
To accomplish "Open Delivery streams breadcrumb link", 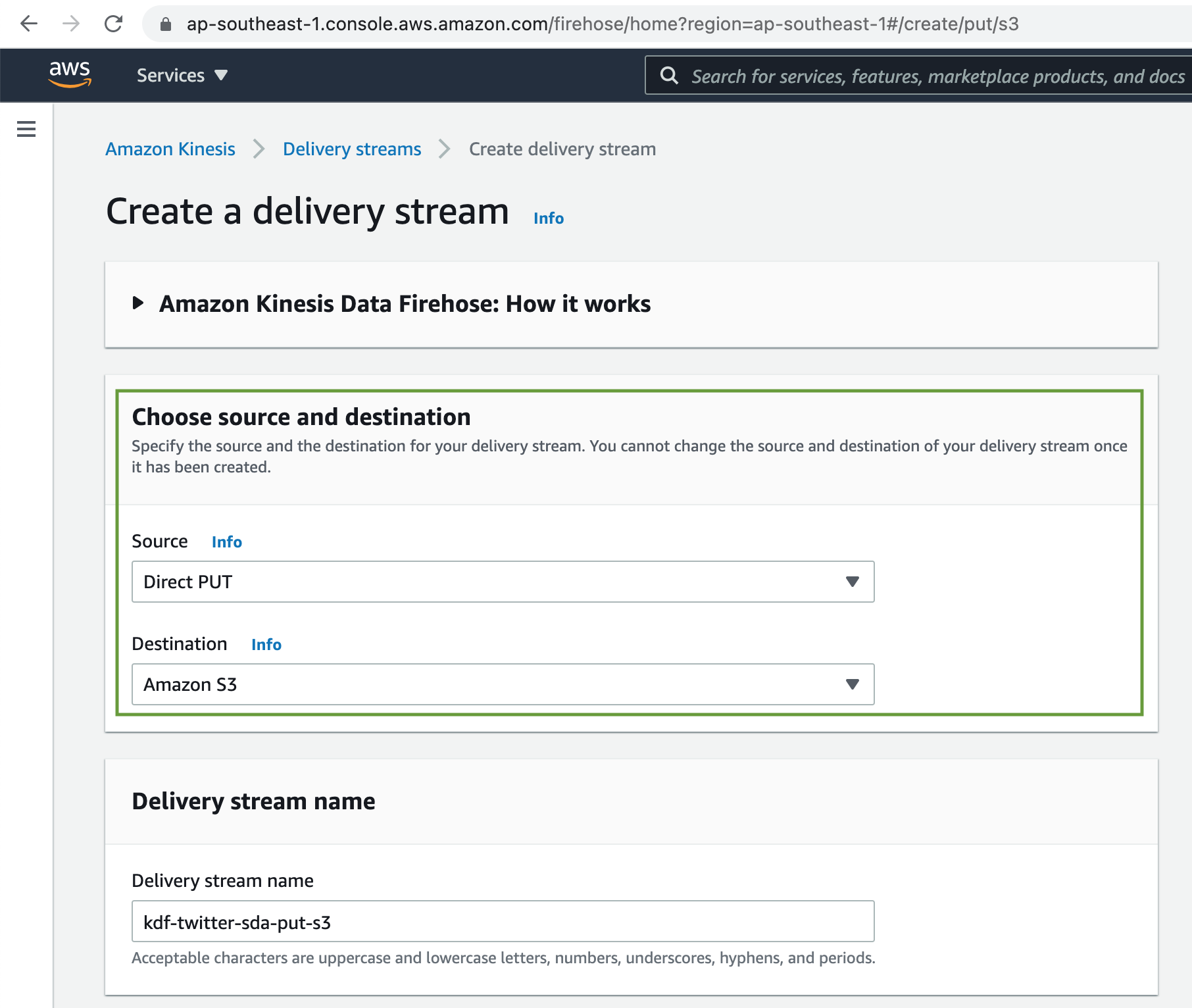I will 352,149.
